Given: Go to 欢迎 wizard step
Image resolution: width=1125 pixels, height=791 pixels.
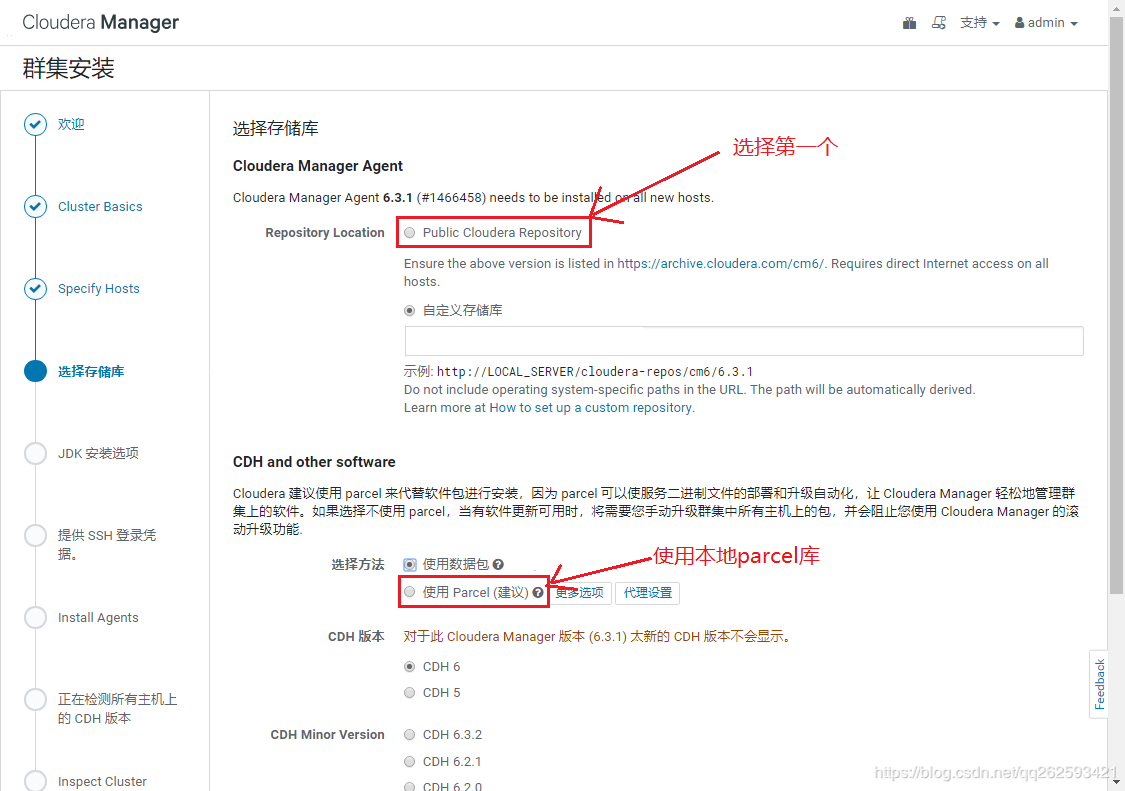Looking at the screenshot, I should coord(71,124).
